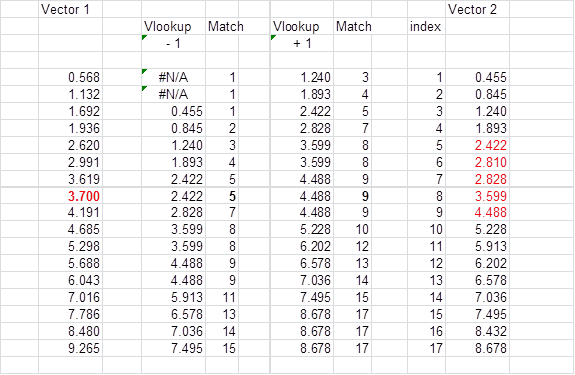The image size is (575, 375).
Task: Select the cell with value 8.432
Action: pyautogui.click(x=477, y=331)
